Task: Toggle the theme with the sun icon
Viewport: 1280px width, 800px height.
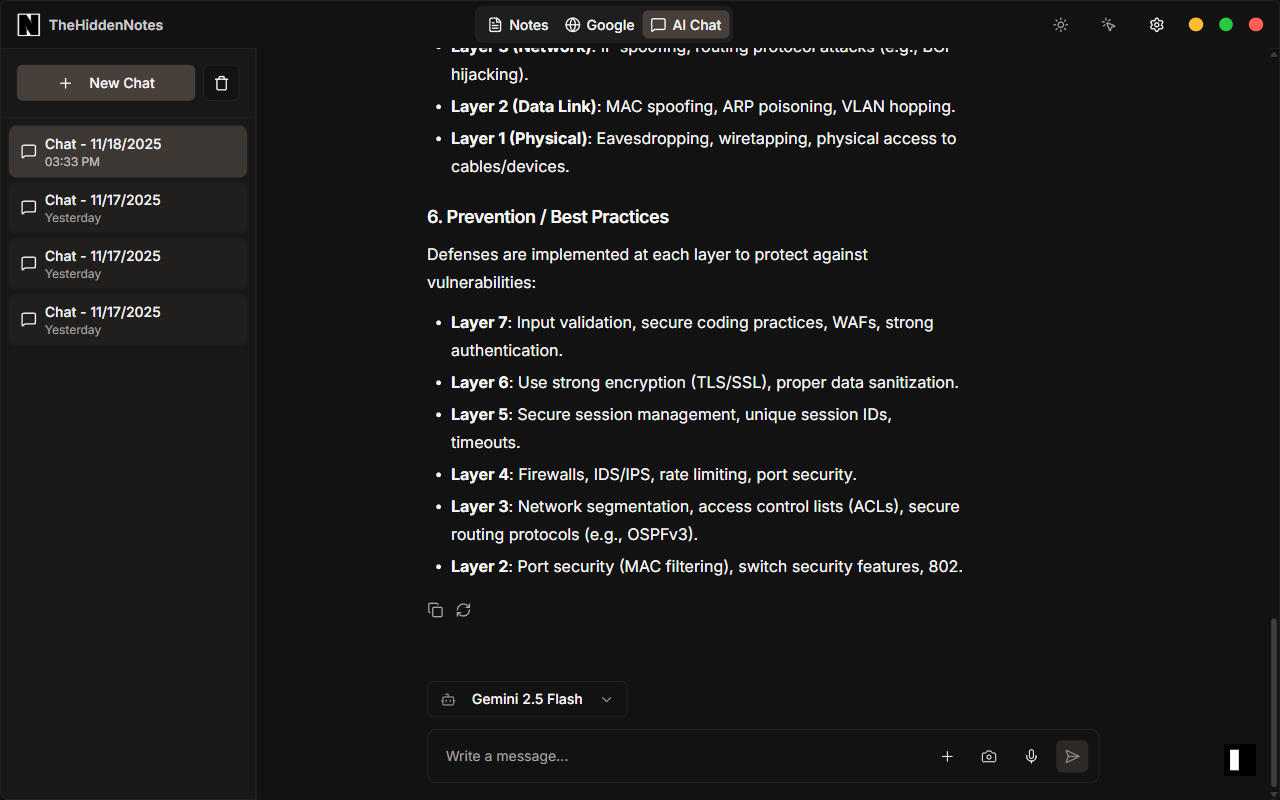Action: click(1060, 24)
